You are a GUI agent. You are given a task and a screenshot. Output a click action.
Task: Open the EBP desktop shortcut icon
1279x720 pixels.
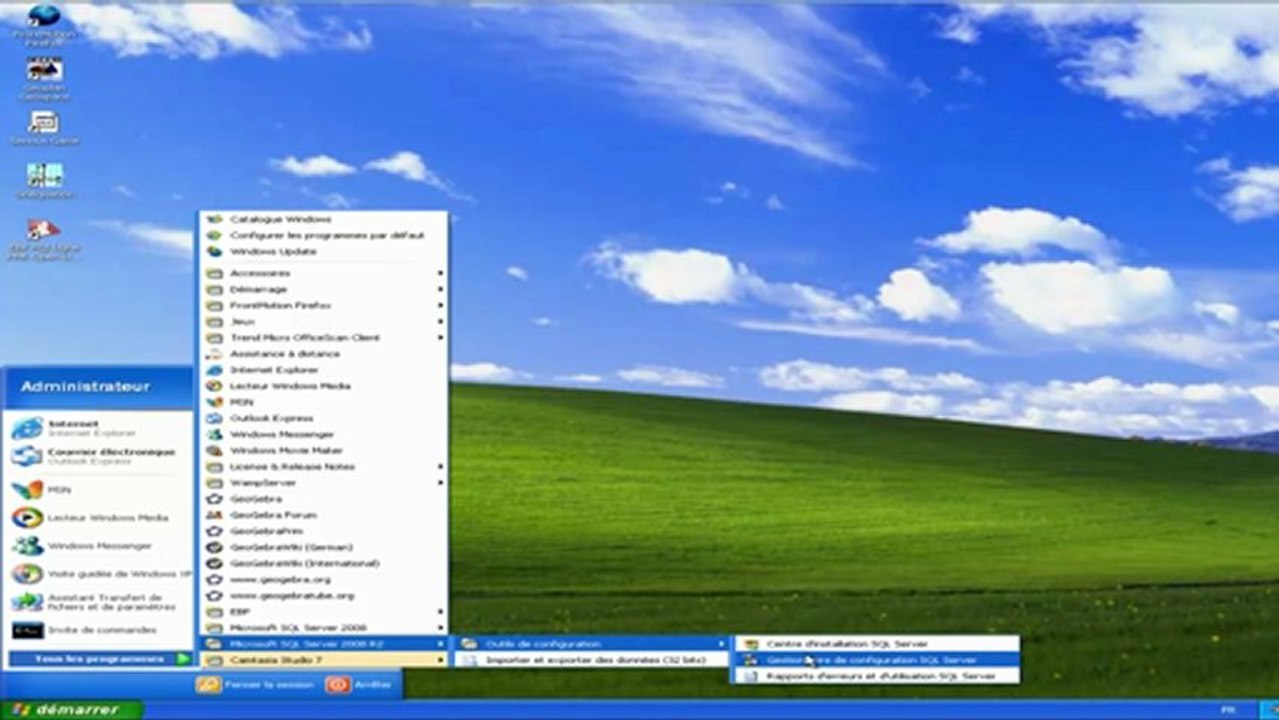tap(44, 238)
